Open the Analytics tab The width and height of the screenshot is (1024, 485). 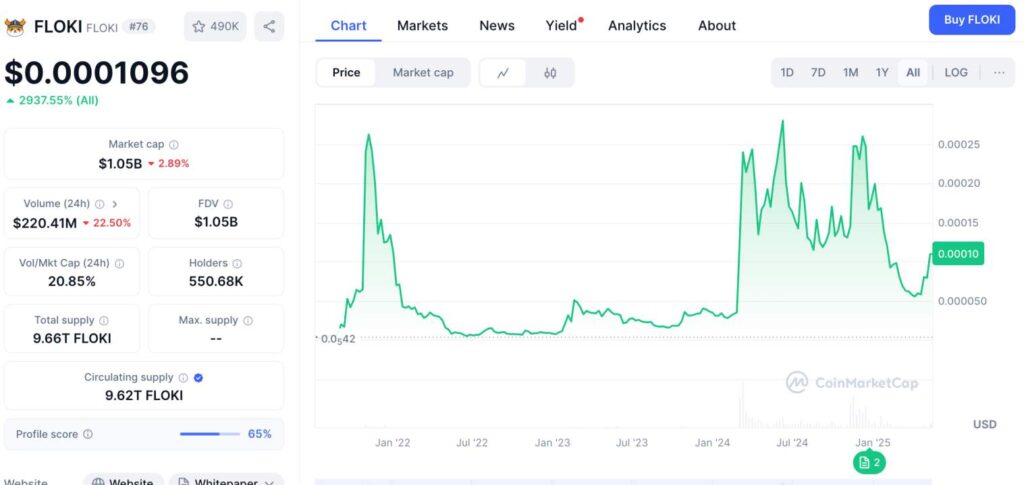point(637,25)
